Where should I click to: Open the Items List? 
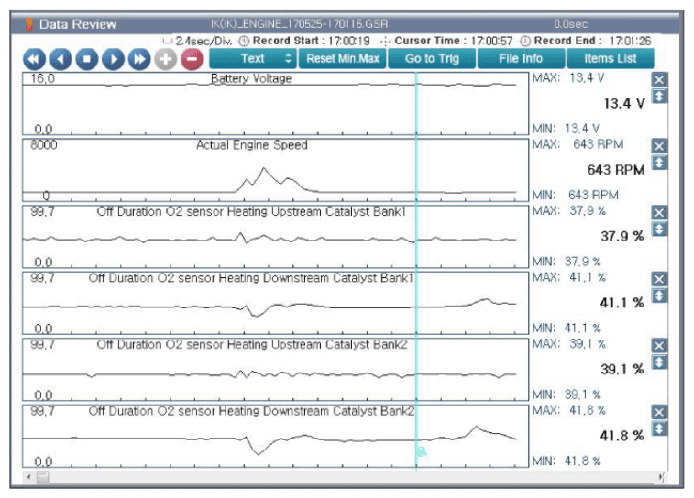pyautogui.click(x=613, y=59)
